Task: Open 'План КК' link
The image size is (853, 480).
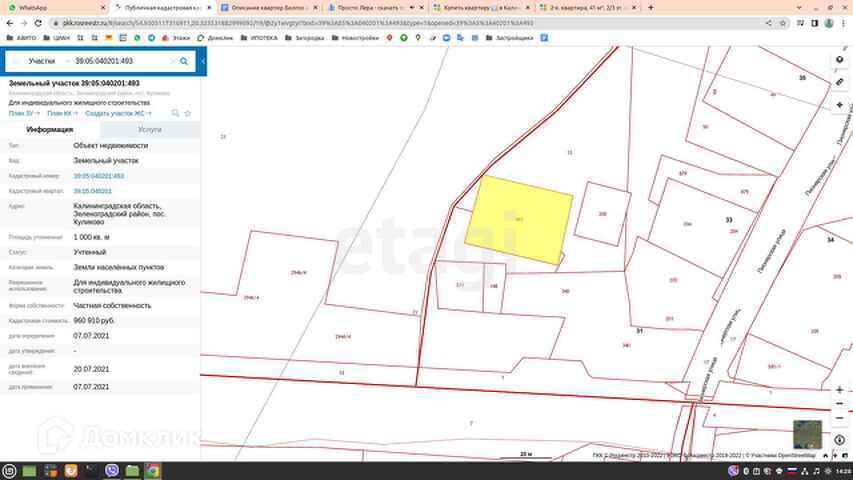Action: 62,113
